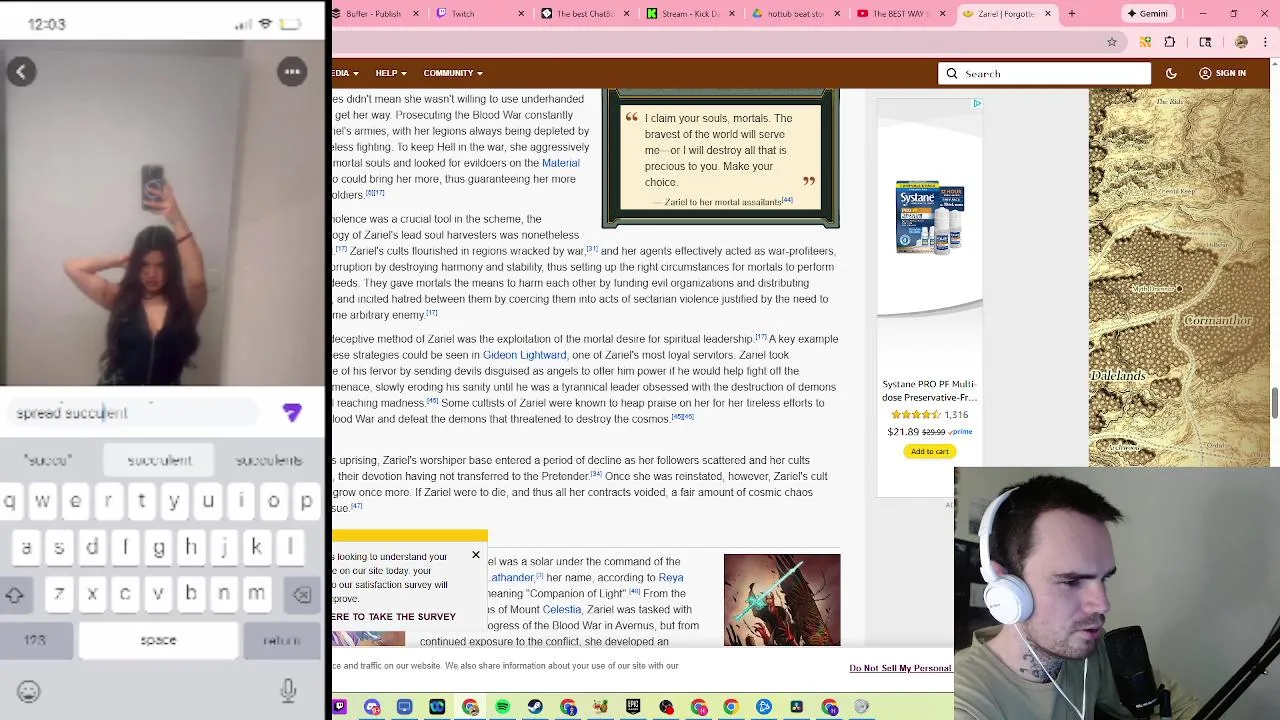Click the Chrome search-tabs icon in the toolbar
The height and width of the screenshot is (720, 1280).
tap(1205, 42)
